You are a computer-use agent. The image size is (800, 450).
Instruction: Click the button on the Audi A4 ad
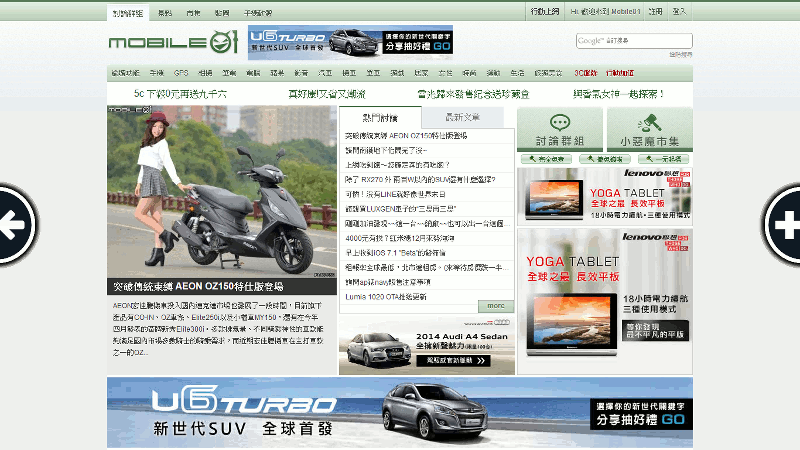(x=453, y=361)
